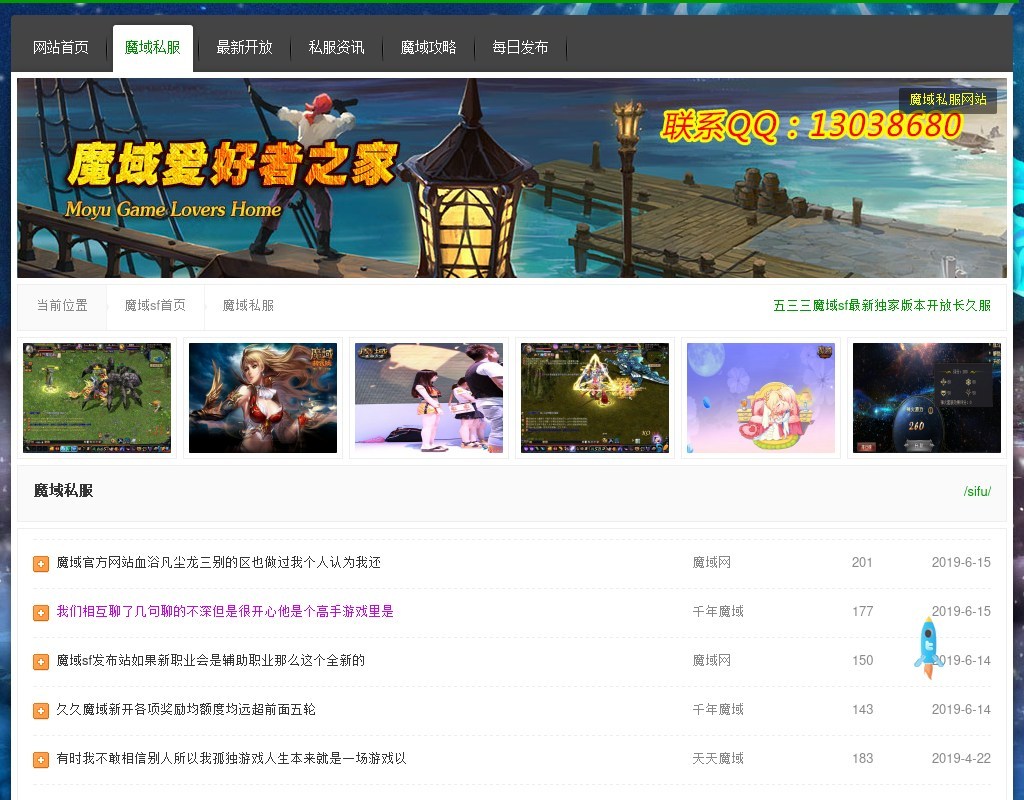
Task: Open the blonde warrior woman artwork thumbnail
Action: tap(263, 398)
